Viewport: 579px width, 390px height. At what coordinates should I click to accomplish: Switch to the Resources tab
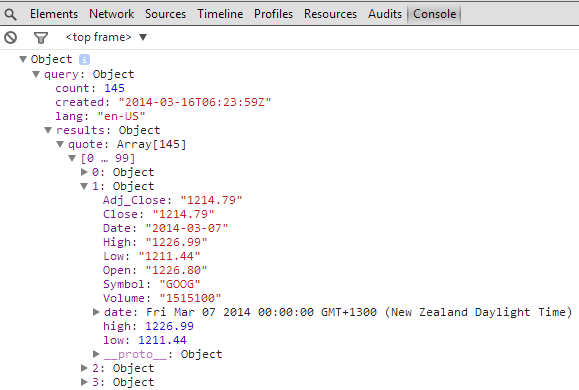[330, 14]
